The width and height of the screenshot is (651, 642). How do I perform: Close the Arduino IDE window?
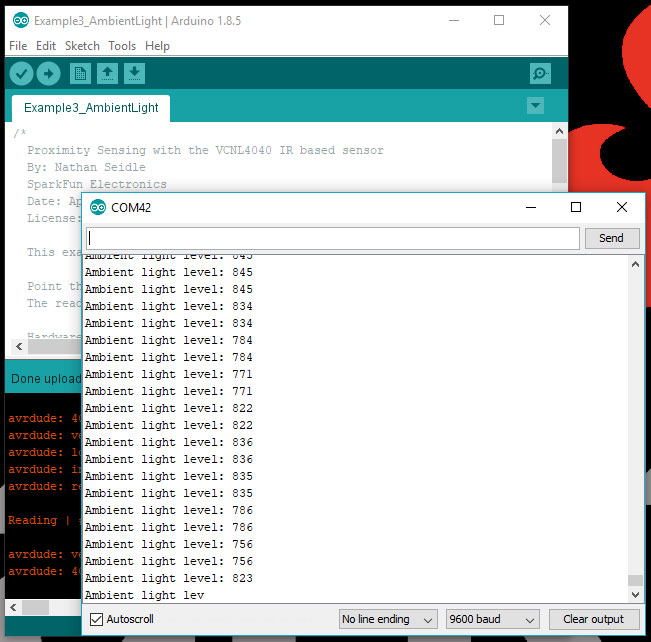(545, 20)
